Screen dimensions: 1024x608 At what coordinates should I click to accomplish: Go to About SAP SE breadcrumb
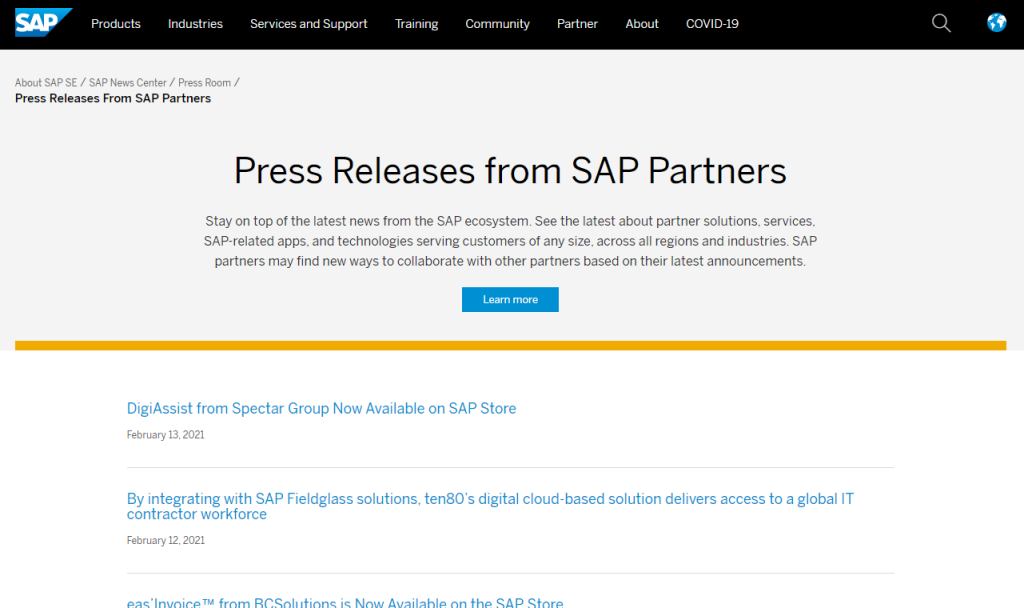tap(46, 83)
